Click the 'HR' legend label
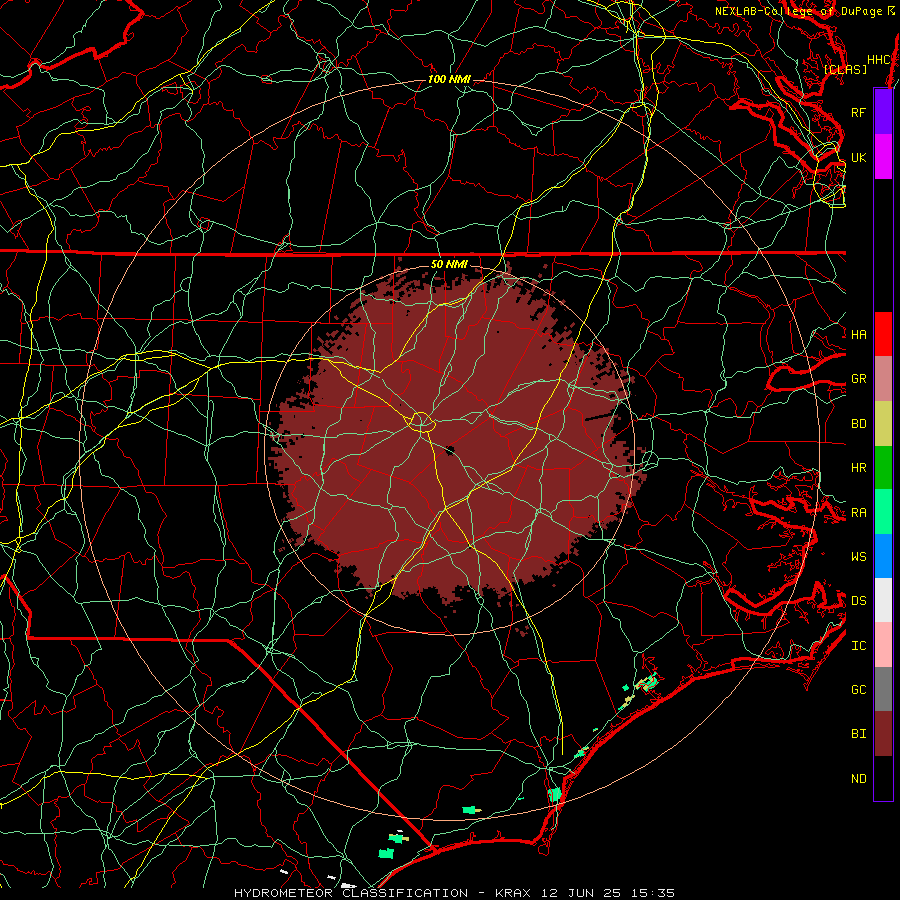900x900 pixels. [858, 468]
